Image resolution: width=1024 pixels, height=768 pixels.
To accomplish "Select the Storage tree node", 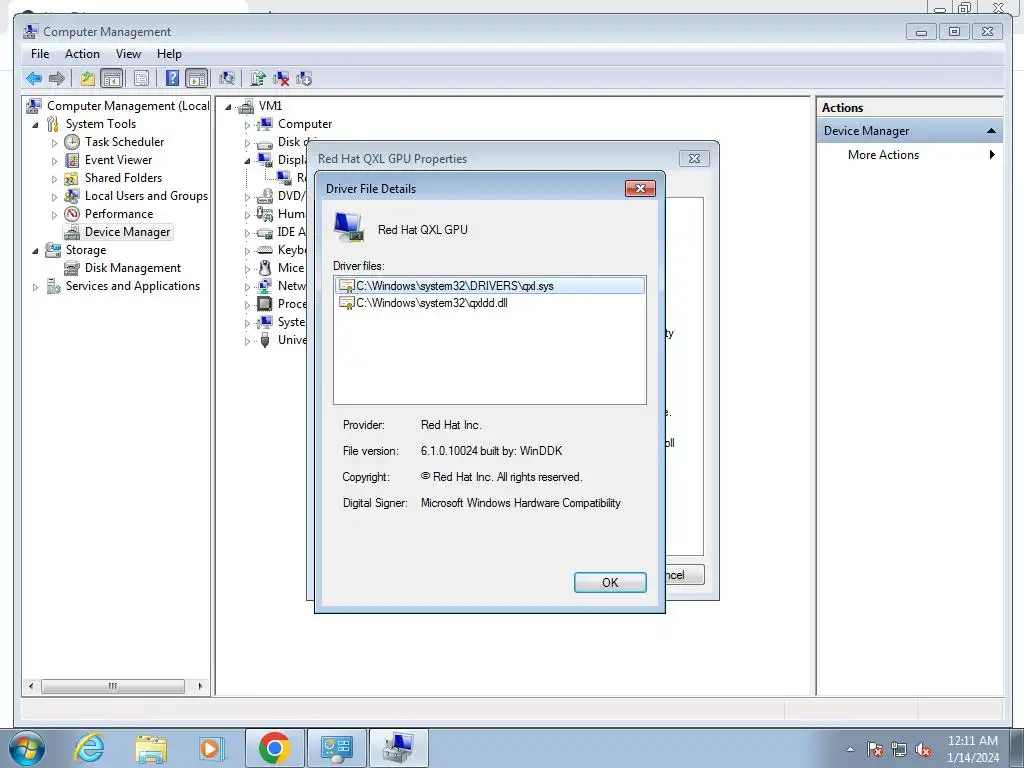I will pos(86,250).
